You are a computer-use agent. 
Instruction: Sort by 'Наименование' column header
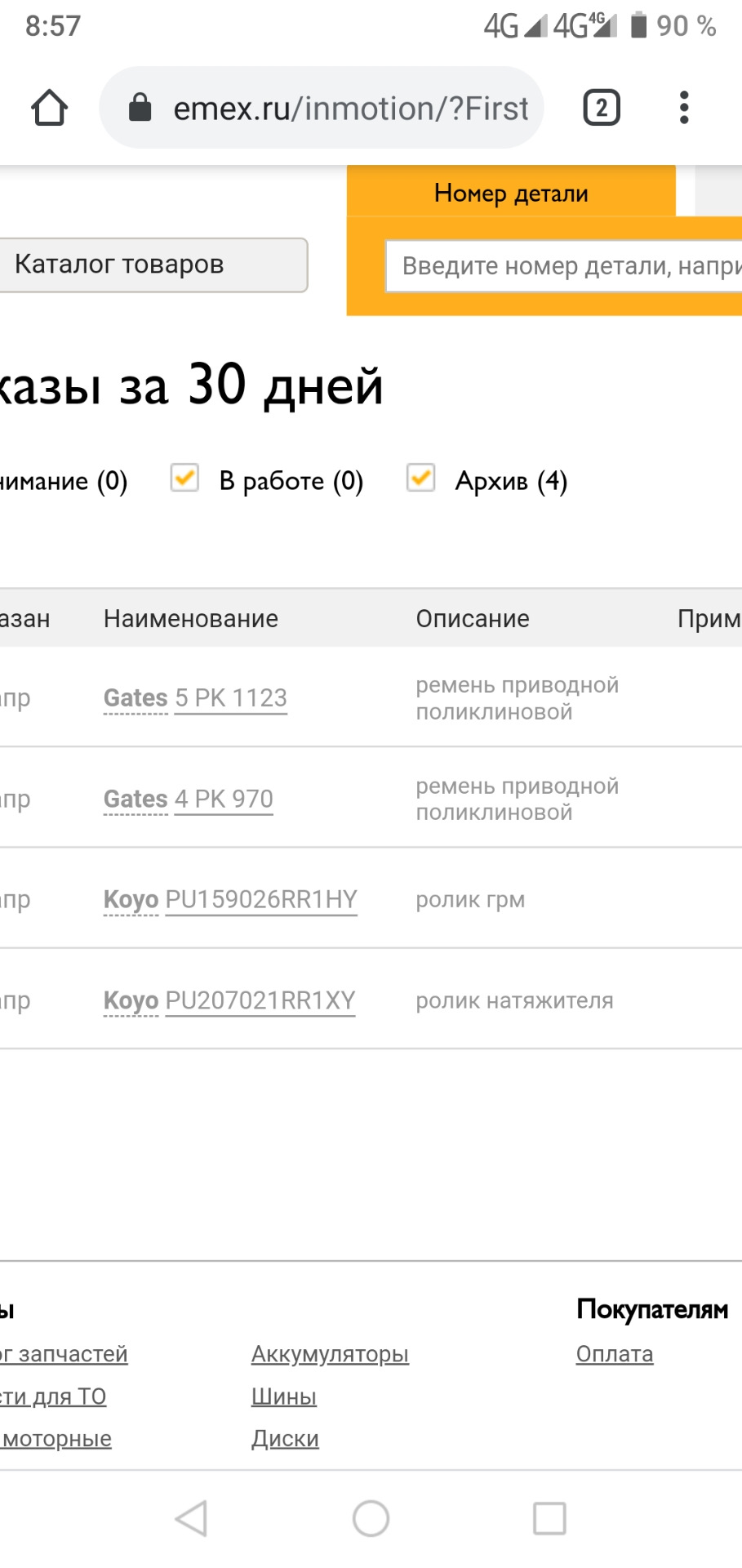point(190,618)
